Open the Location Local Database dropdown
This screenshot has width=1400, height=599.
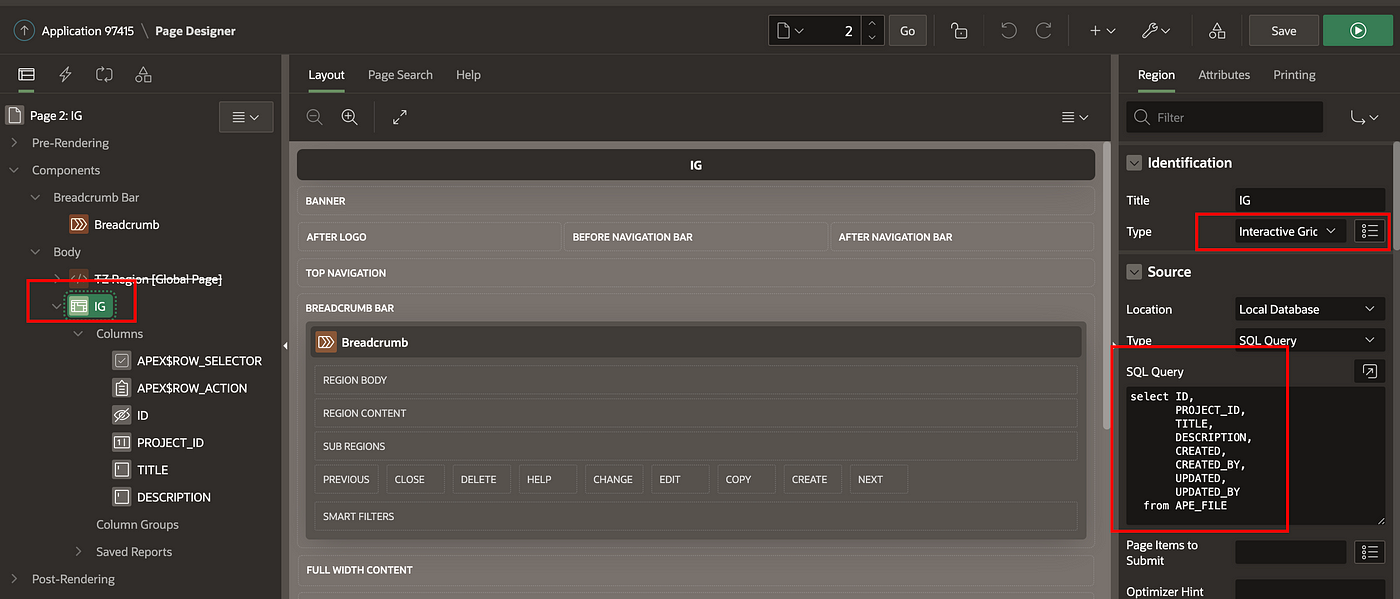pos(1309,309)
